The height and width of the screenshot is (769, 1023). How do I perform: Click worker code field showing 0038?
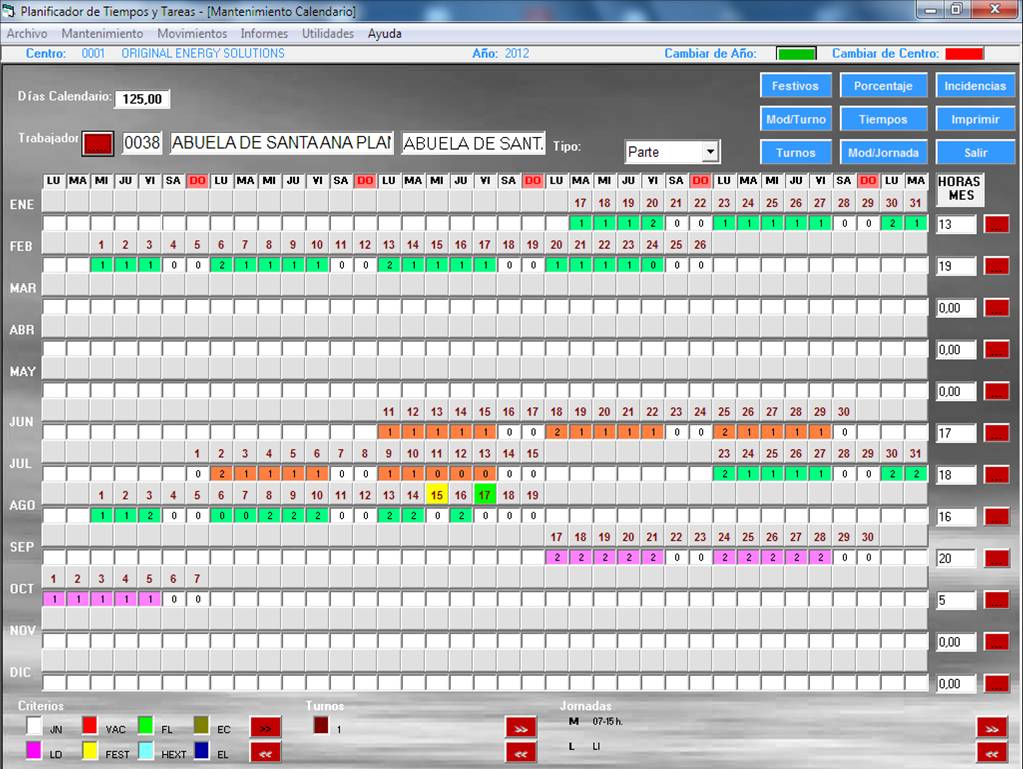(x=142, y=143)
